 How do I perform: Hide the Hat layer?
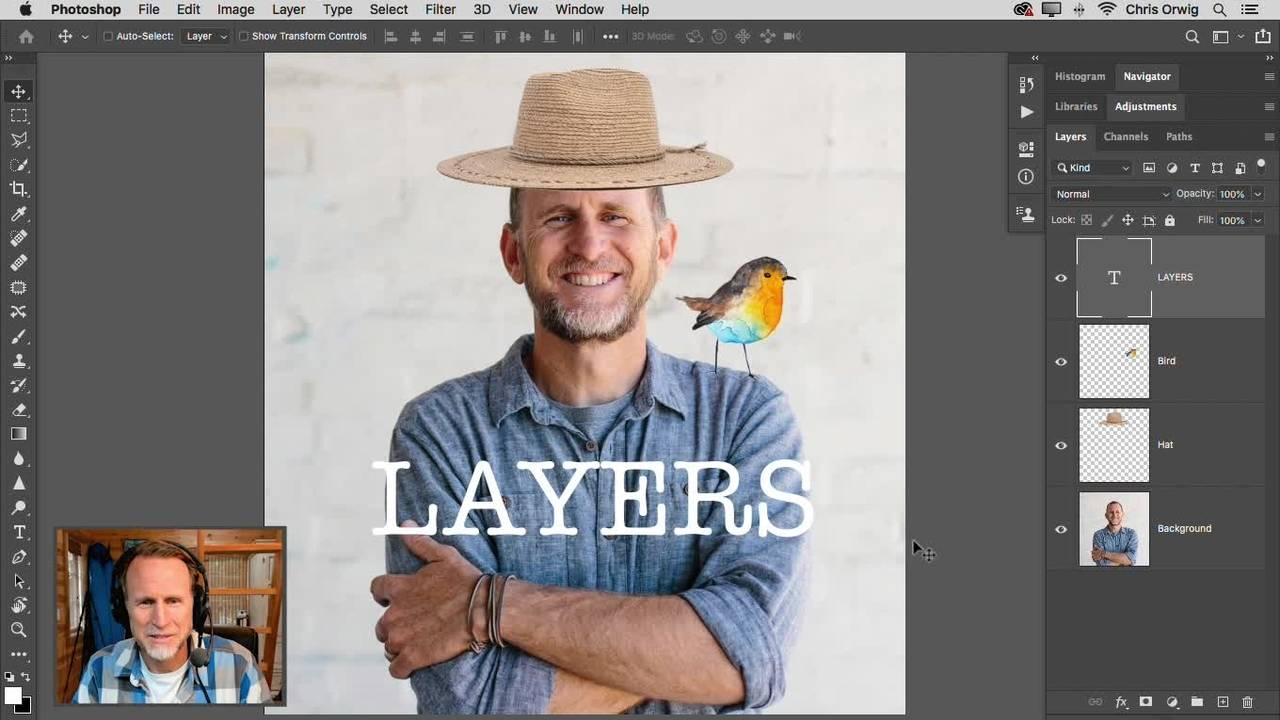tap(1061, 446)
